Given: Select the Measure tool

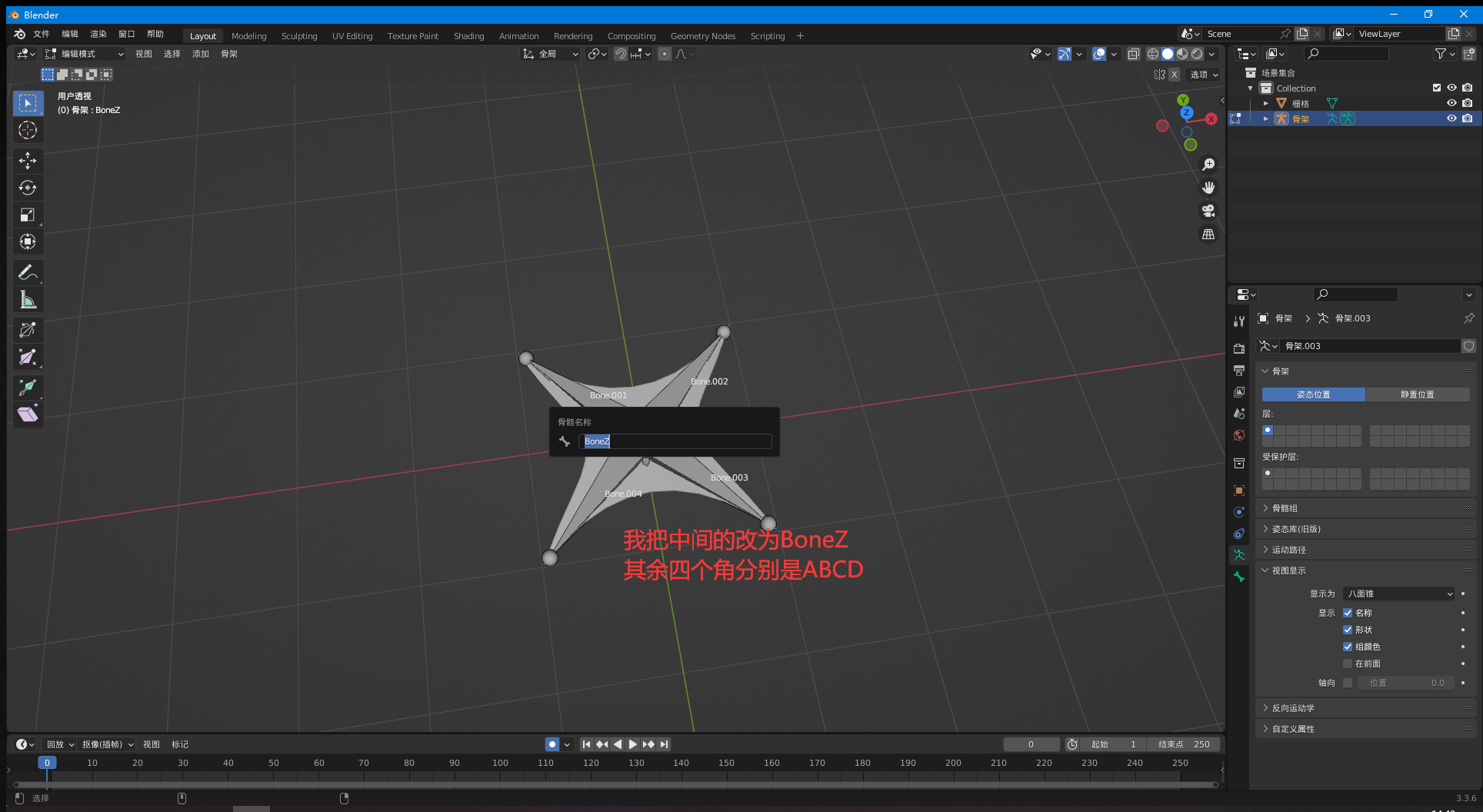Looking at the screenshot, I should [x=28, y=300].
